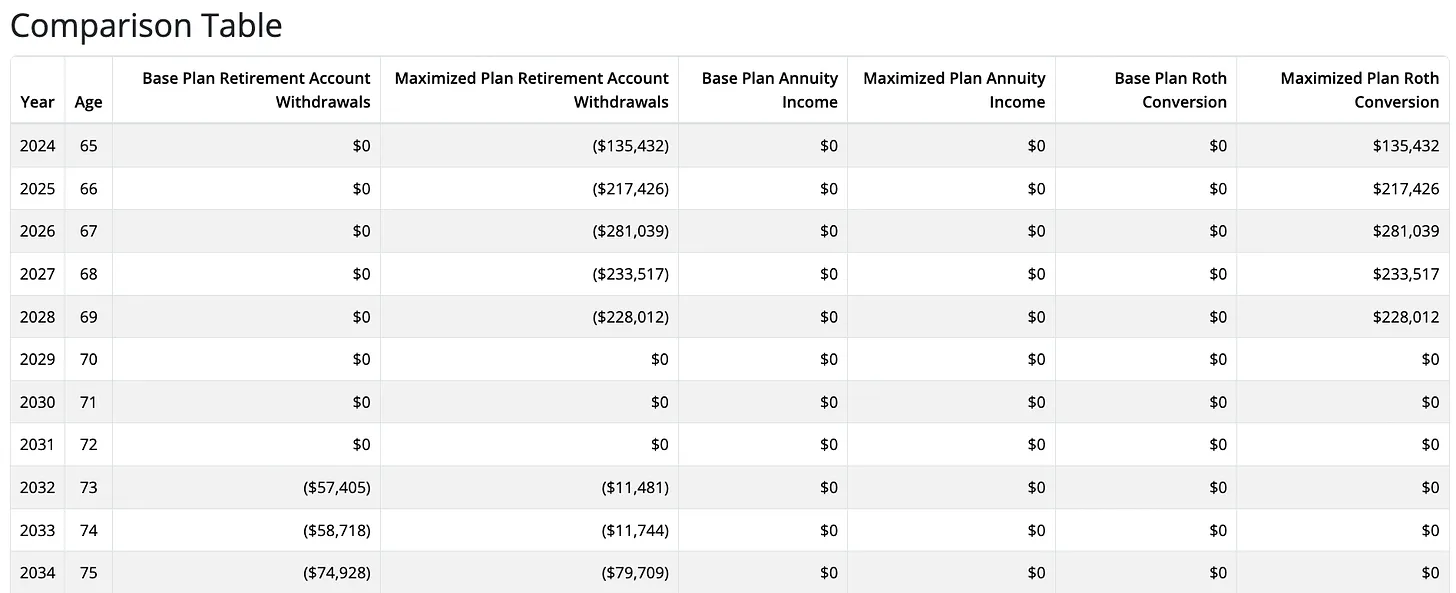Click the ($79,709) maximized withdrawal cell
This screenshot has width=1456, height=593.
(635, 573)
